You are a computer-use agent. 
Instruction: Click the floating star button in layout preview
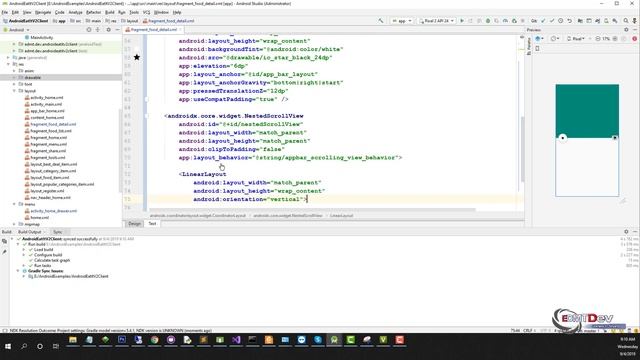pos(563,138)
